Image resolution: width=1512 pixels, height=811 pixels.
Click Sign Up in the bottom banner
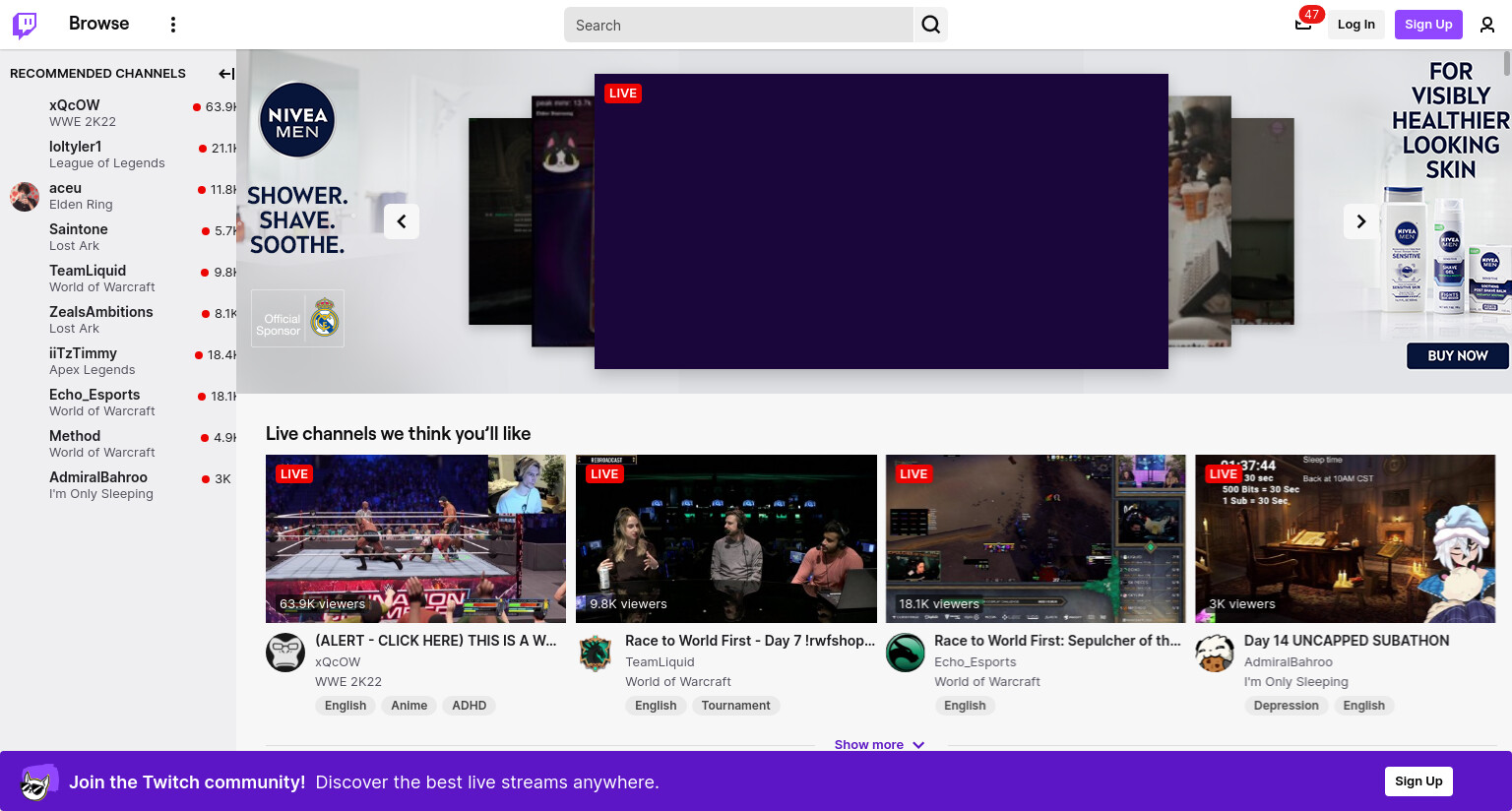point(1418,781)
